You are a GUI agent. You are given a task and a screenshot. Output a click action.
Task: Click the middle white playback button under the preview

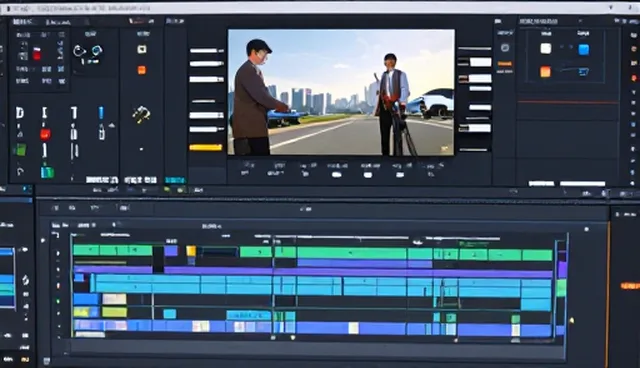368,175
